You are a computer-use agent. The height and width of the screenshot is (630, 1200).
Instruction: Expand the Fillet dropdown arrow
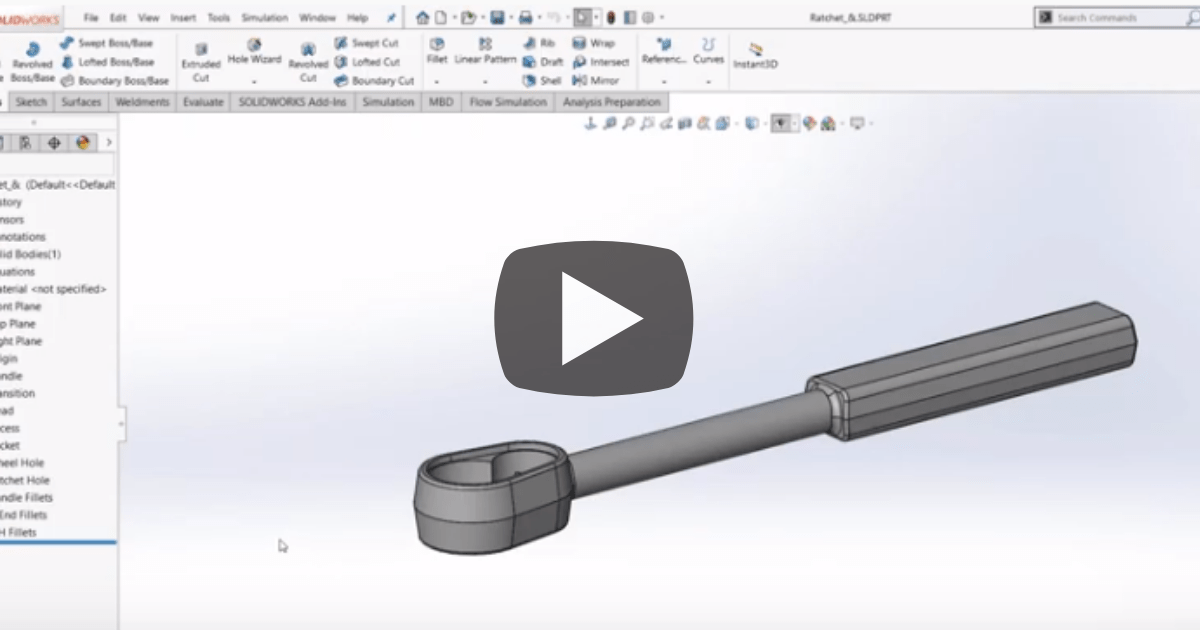point(437,82)
